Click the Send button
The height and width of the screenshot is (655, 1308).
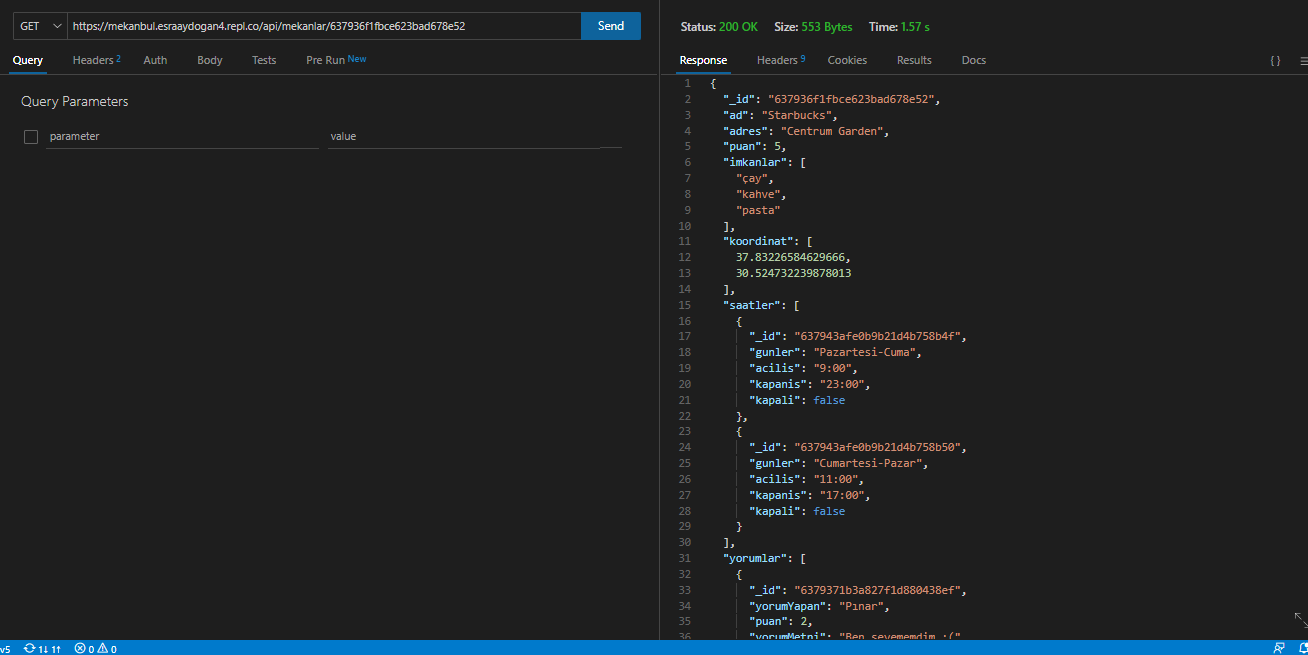coord(610,25)
